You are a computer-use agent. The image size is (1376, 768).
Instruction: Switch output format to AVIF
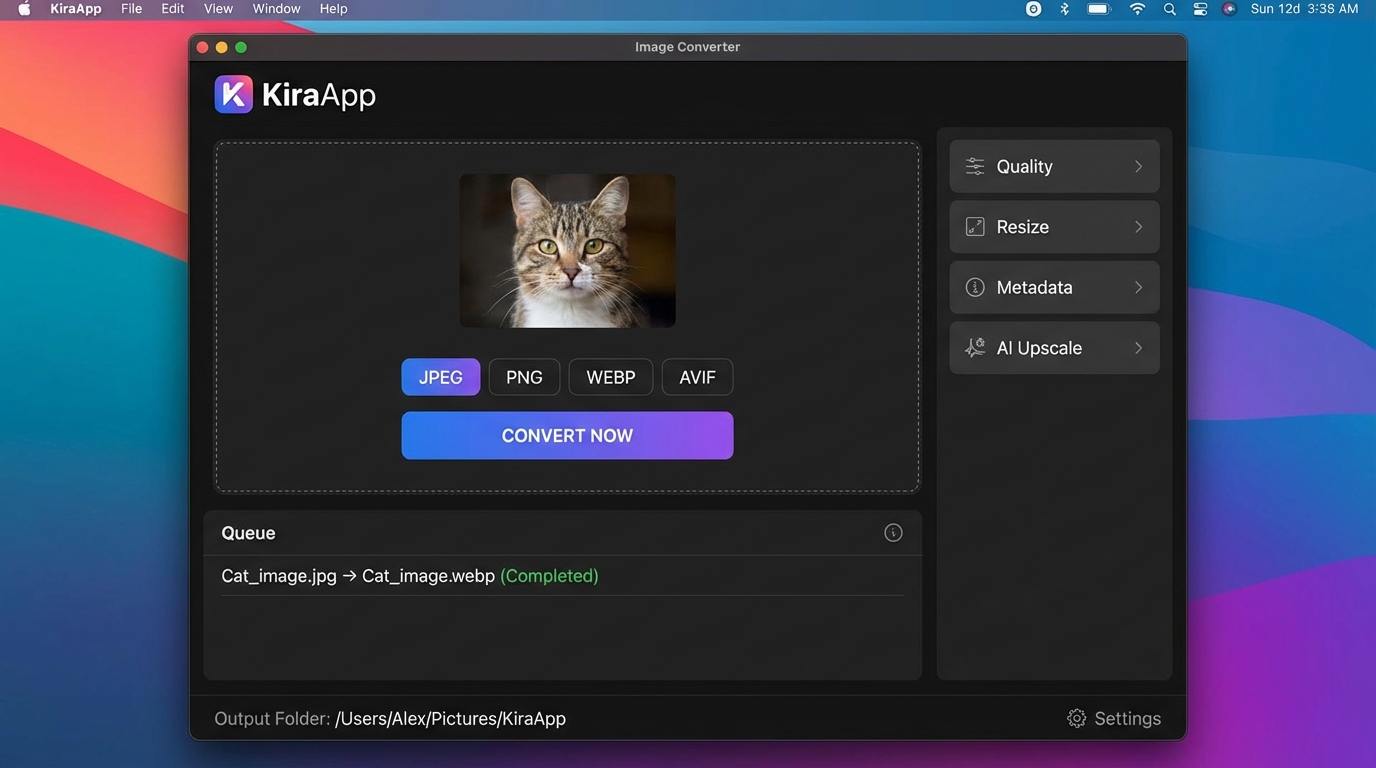(x=697, y=377)
